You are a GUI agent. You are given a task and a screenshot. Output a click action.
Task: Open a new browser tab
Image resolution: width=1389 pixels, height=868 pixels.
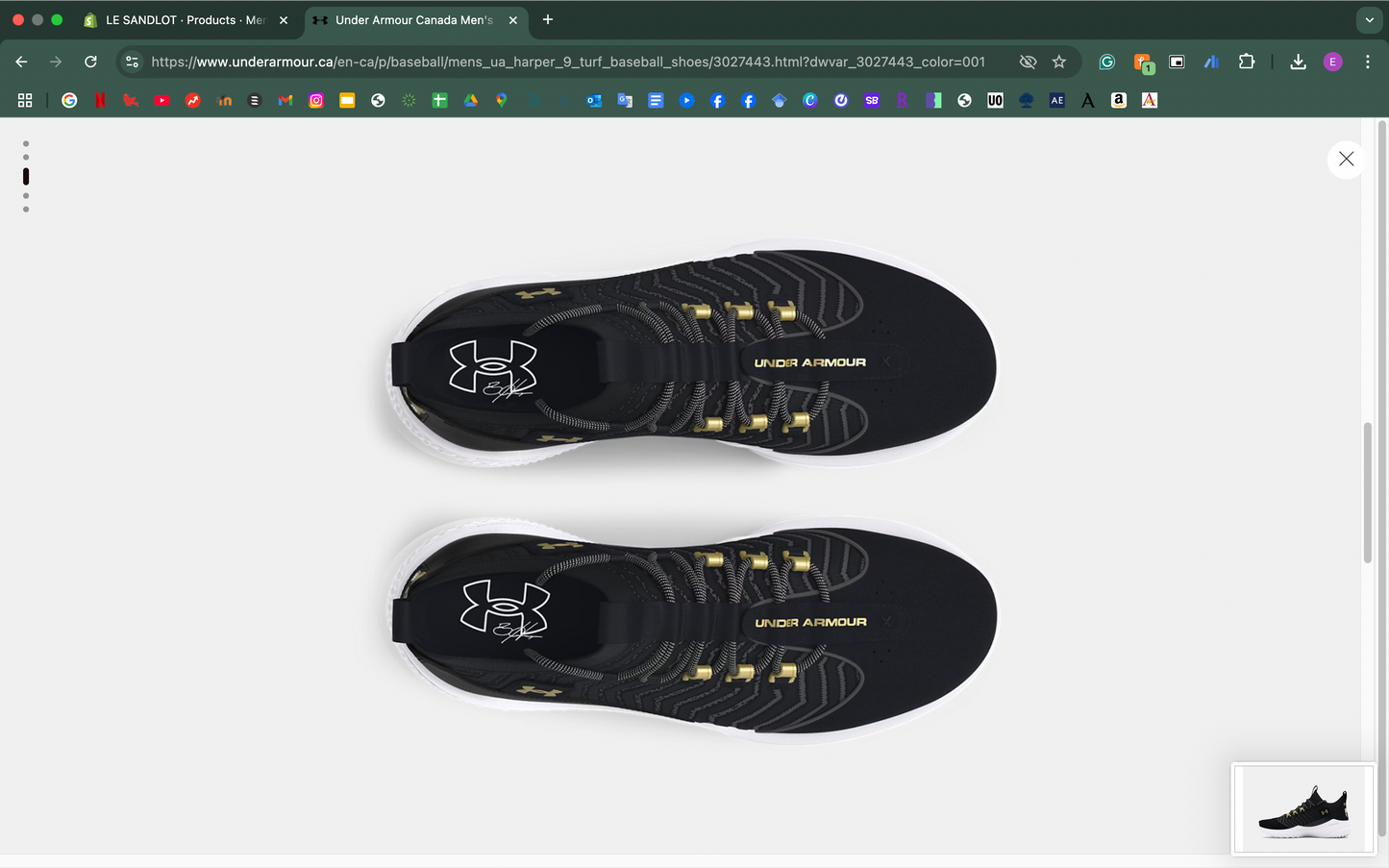548,19
